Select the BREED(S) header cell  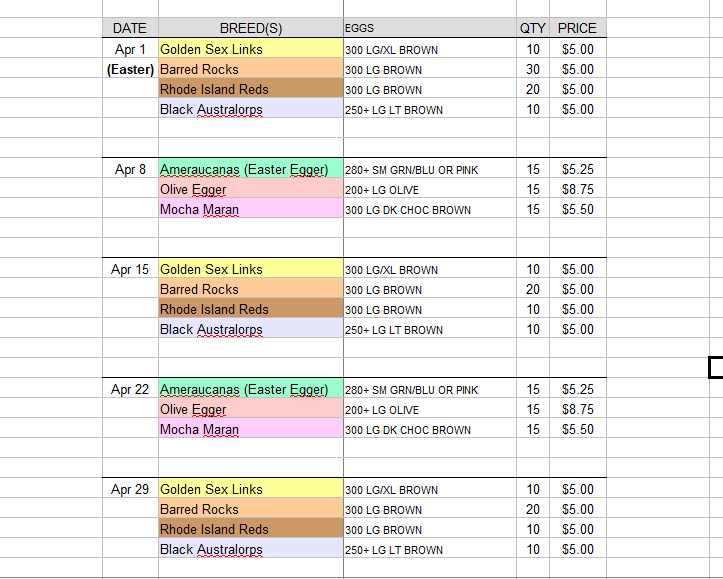[x=250, y=29]
